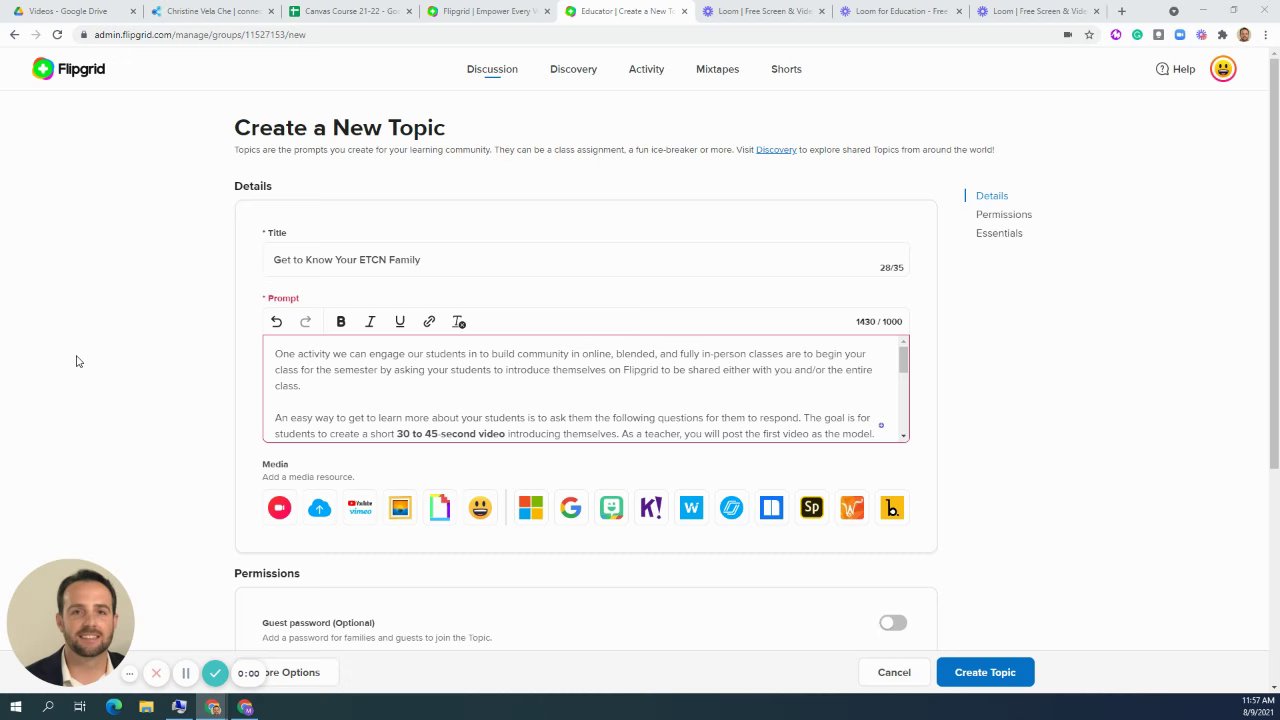Screen dimensions: 1280x720
Task: Click inside the Prompt text area
Action: (582, 389)
